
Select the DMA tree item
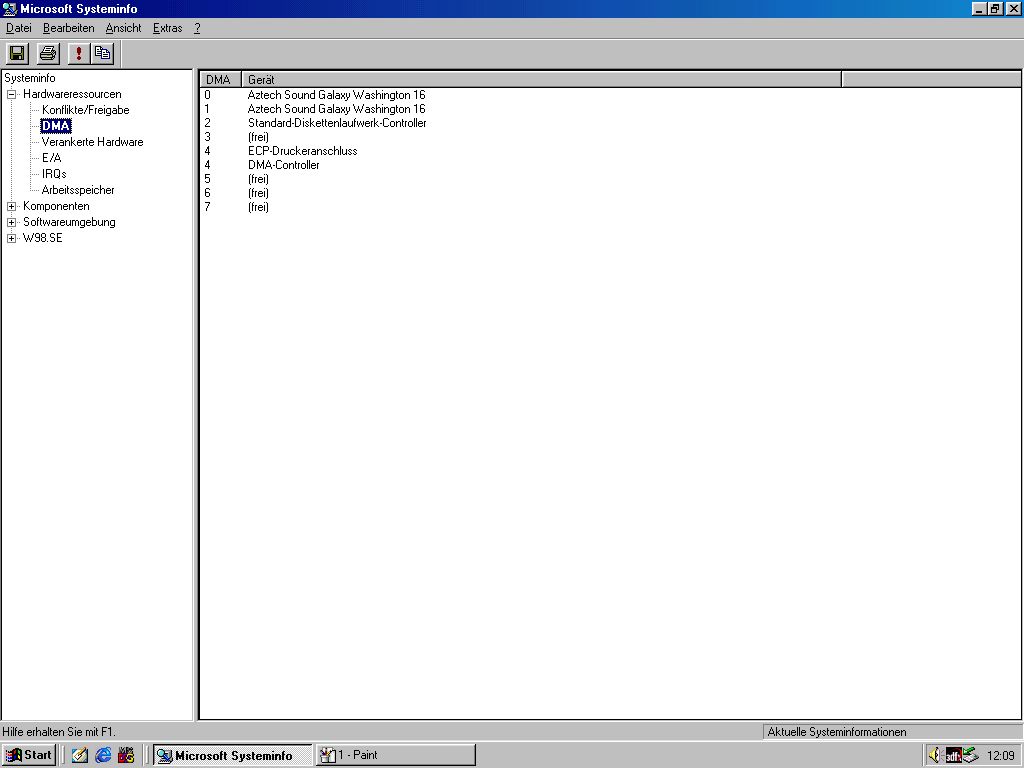tap(56, 125)
